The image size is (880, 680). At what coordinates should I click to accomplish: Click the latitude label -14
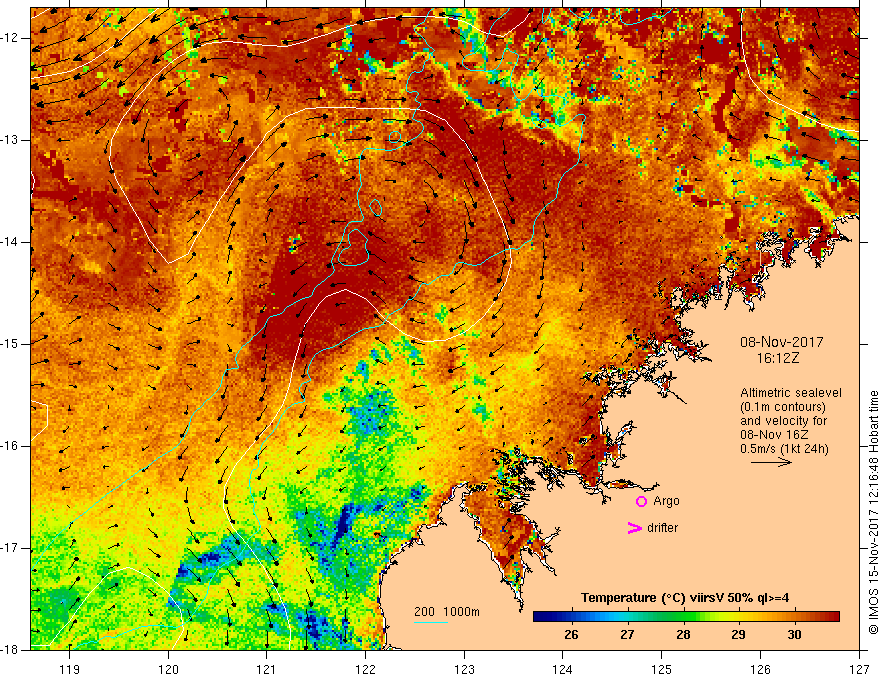point(10,242)
